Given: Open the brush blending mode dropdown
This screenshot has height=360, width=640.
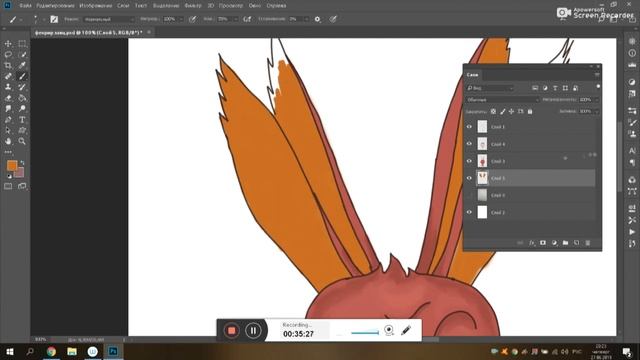Looking at the screenshot, I should click(109, 19).
